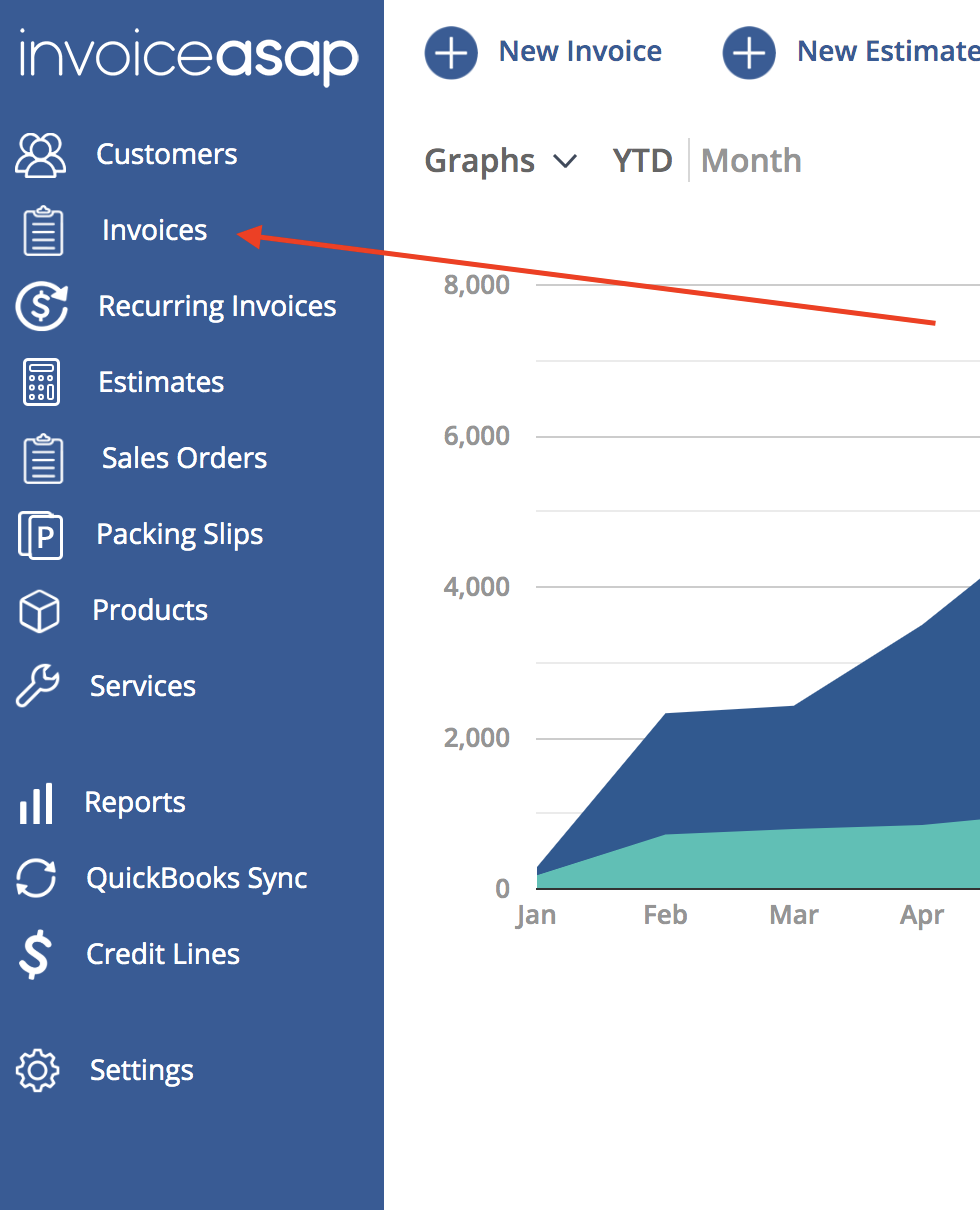Open Settings using the gear icon

[x=37, y=1070]
